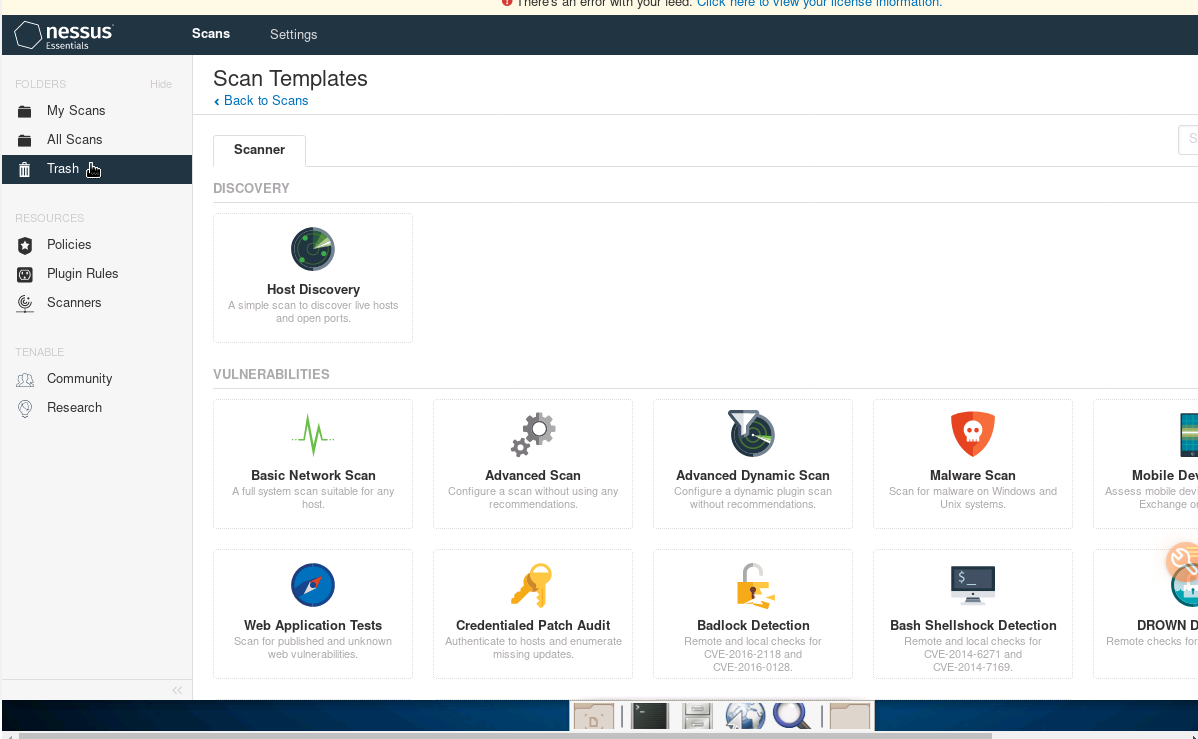
Task: Click the My Scans folder icon
Action: [24, 112]
